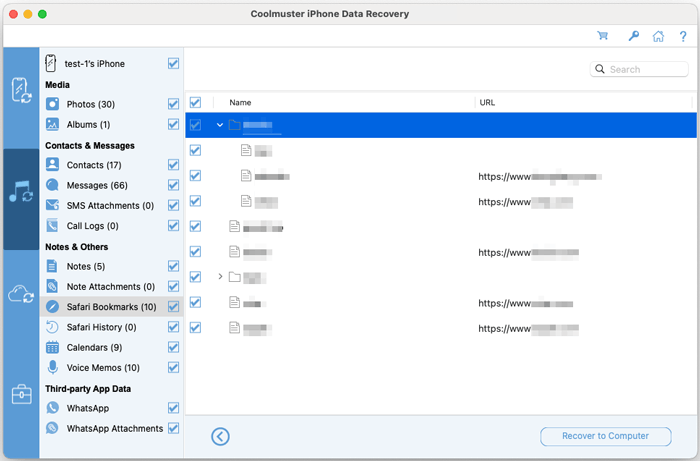Go to home via house icon
The width and height of the screenshot is (700, 461).
[658, 36]
